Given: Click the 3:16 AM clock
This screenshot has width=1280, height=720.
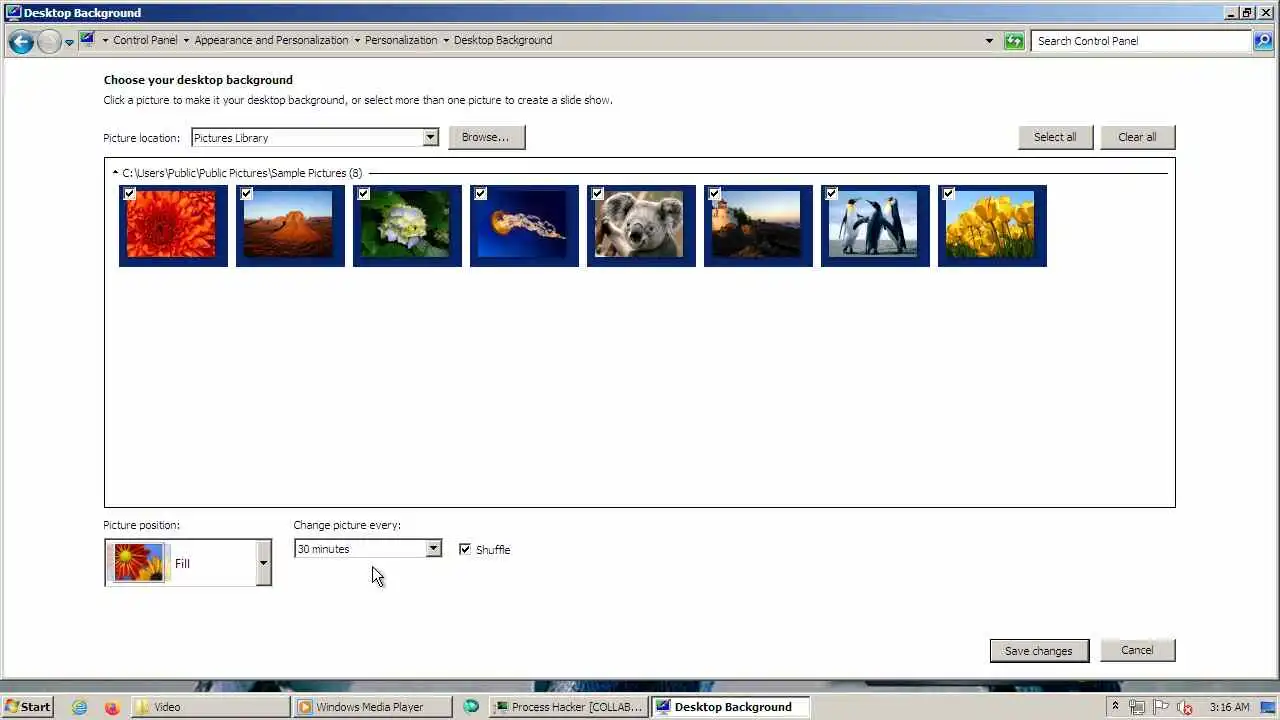Looking at the screenshot, I should coord(1229,707).
